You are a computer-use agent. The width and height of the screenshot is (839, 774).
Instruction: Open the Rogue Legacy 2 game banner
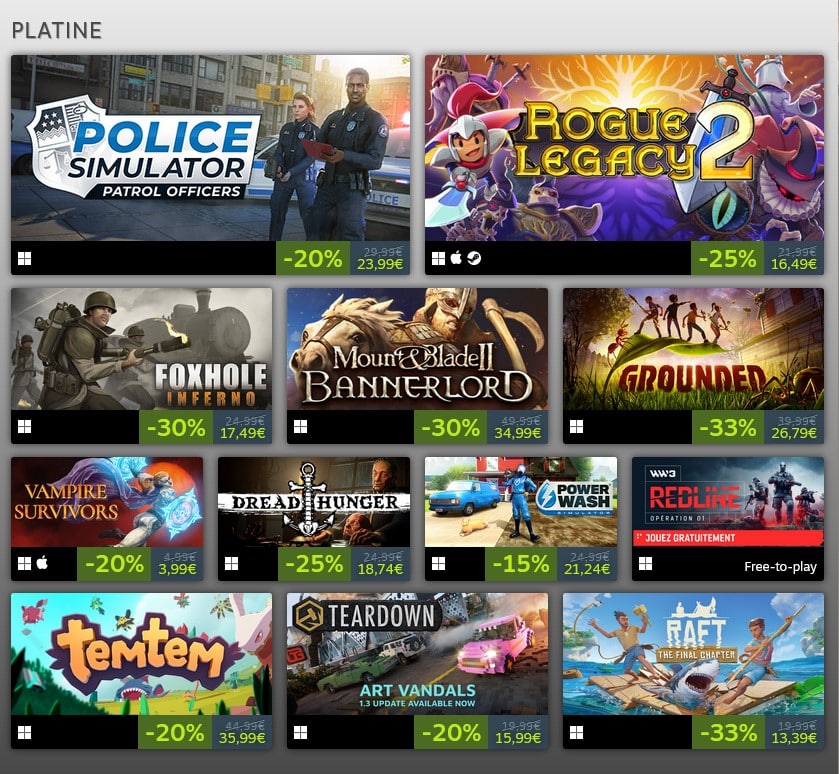click(x=624, y=148)
